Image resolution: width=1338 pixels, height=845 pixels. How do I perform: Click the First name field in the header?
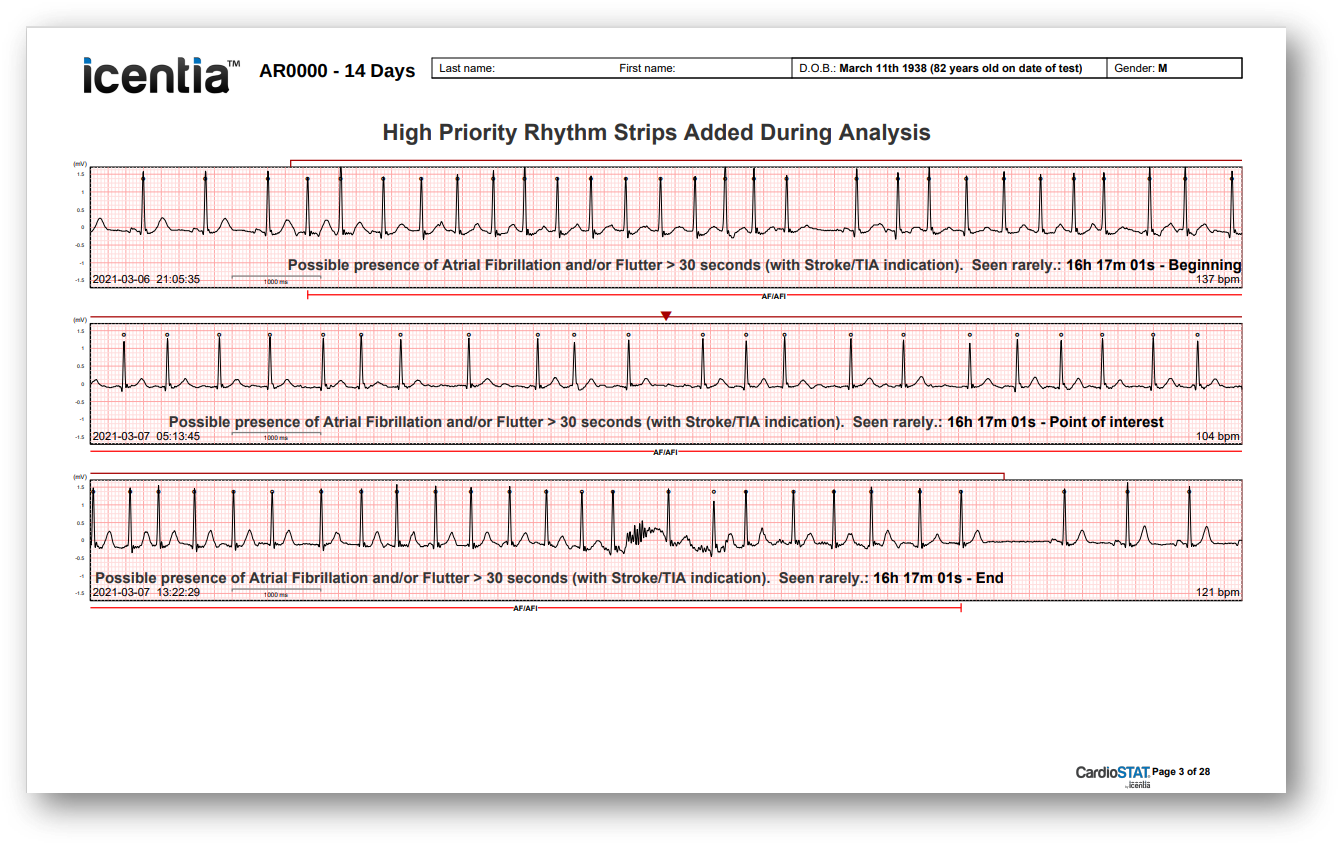click(x=645, y=67)
